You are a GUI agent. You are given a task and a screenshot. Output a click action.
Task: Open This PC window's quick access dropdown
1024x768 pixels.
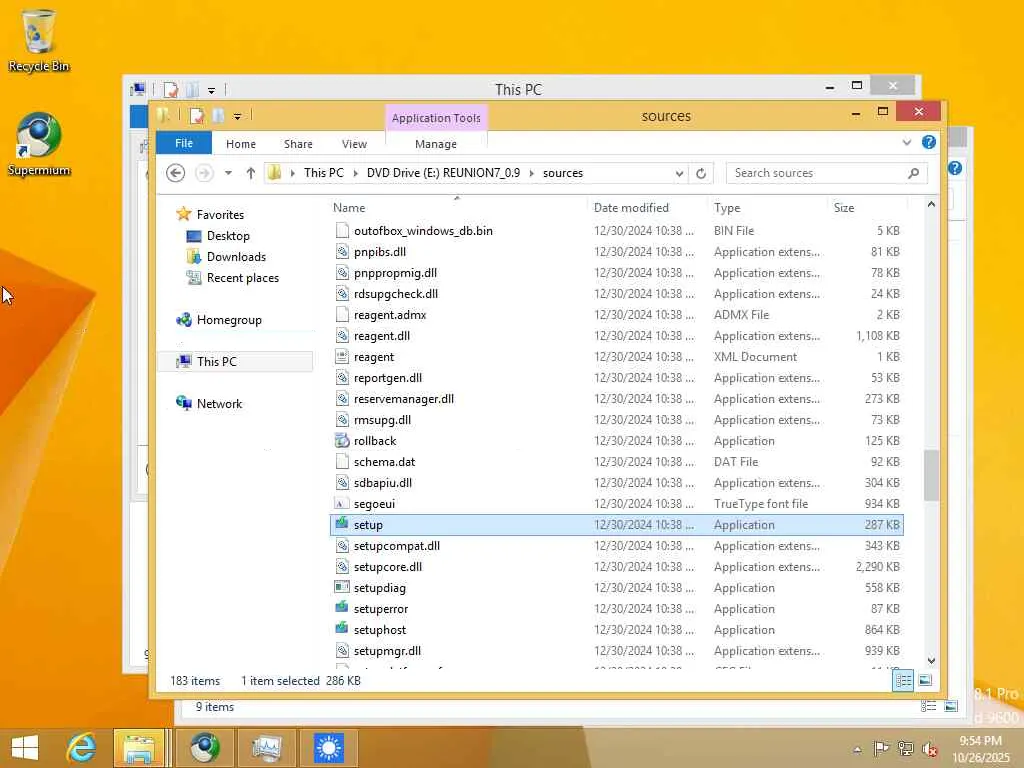212,90
